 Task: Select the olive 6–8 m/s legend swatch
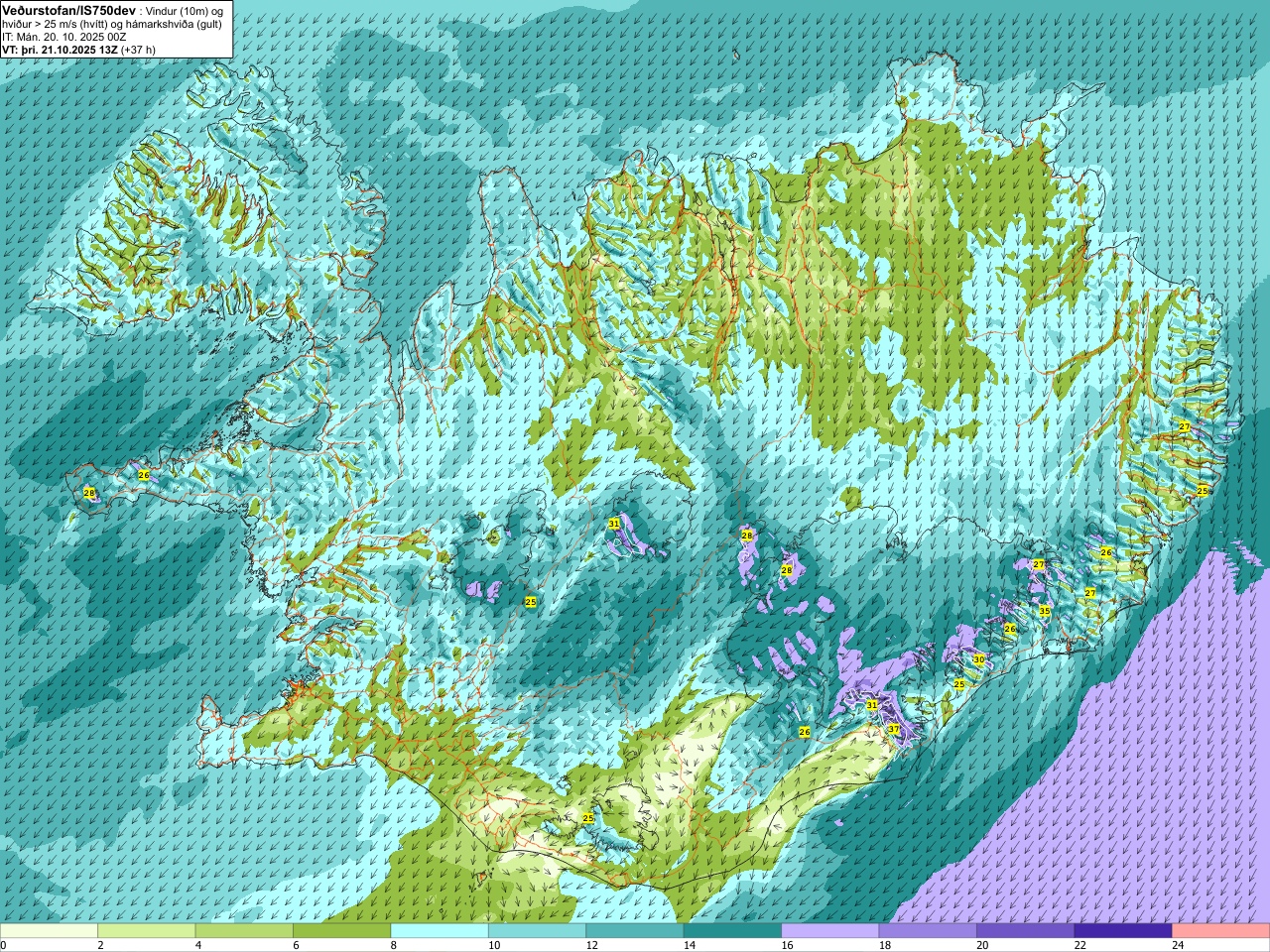pos(342,931)
